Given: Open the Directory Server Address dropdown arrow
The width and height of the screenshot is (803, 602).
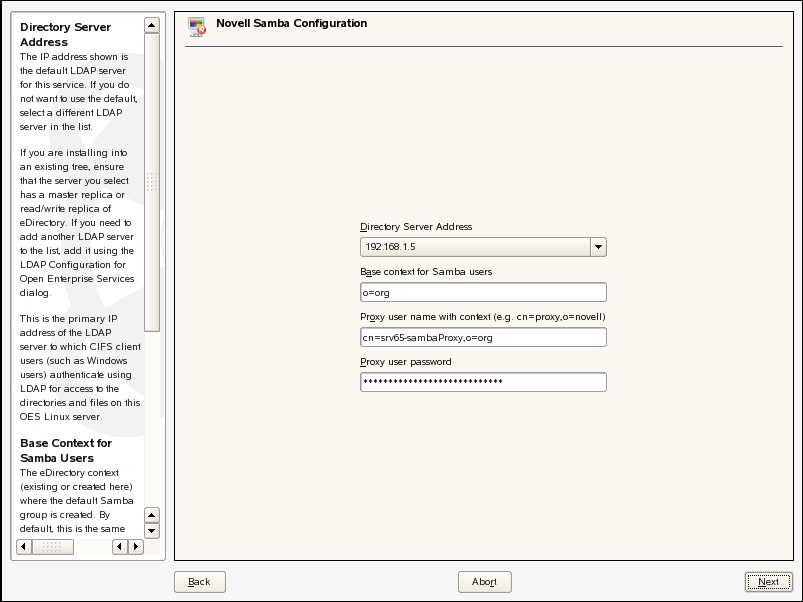Looking at the screenshot, I should [598, 247].
